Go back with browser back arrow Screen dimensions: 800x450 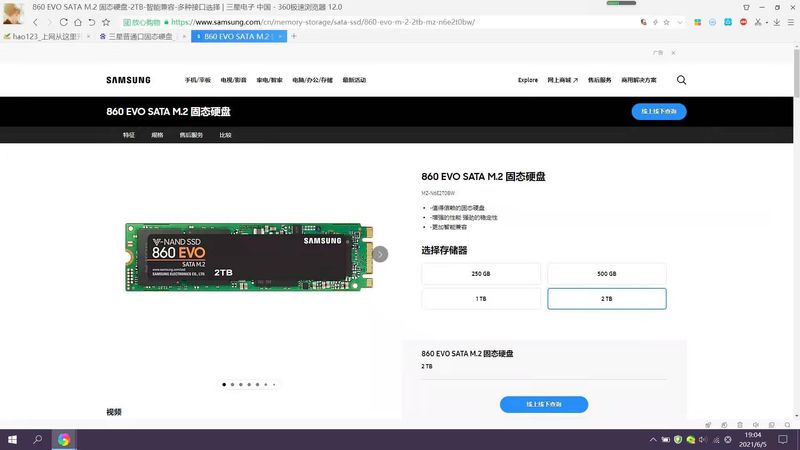[35, 22]
